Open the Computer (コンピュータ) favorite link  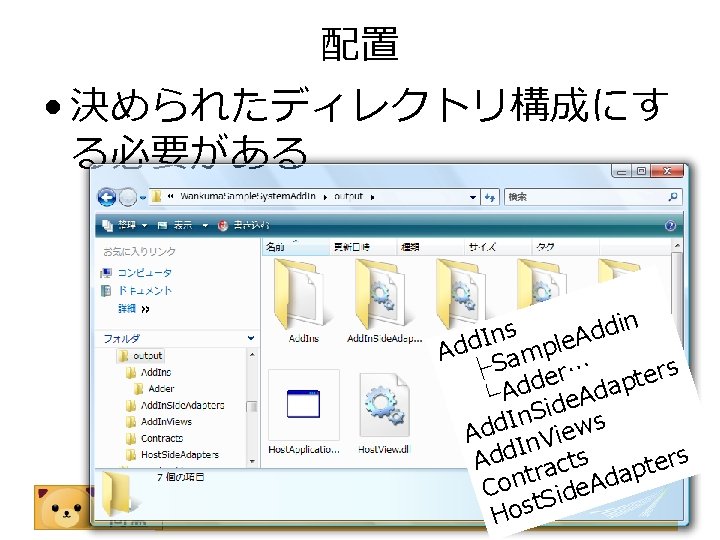[x=145, y=273]
